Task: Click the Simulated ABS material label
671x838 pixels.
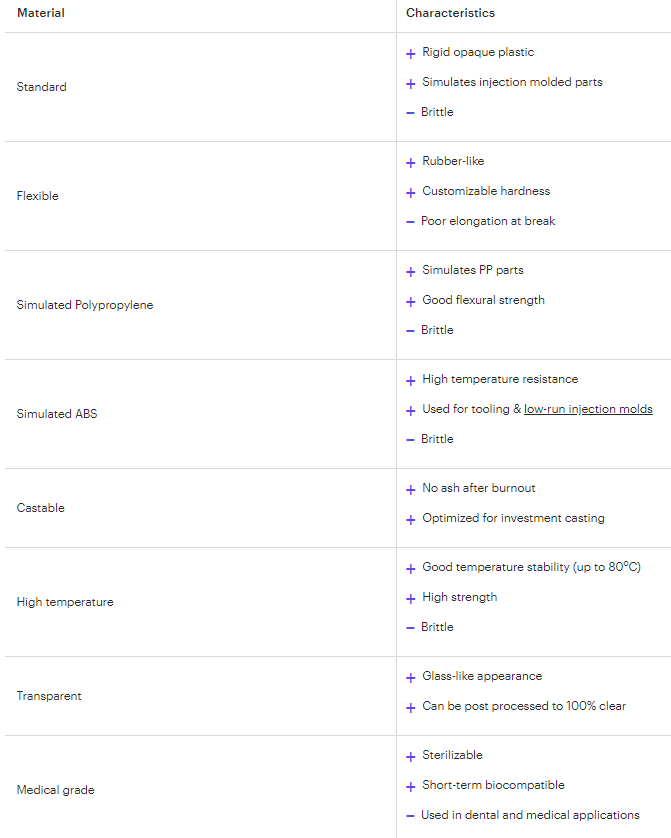Action: (x=57, y=414)
